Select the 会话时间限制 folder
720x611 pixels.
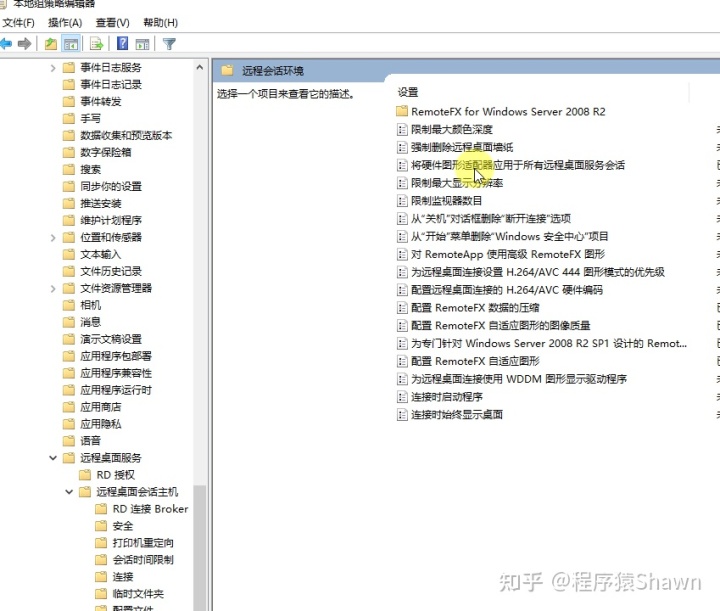pyautogui.click(x=143, y=560)
